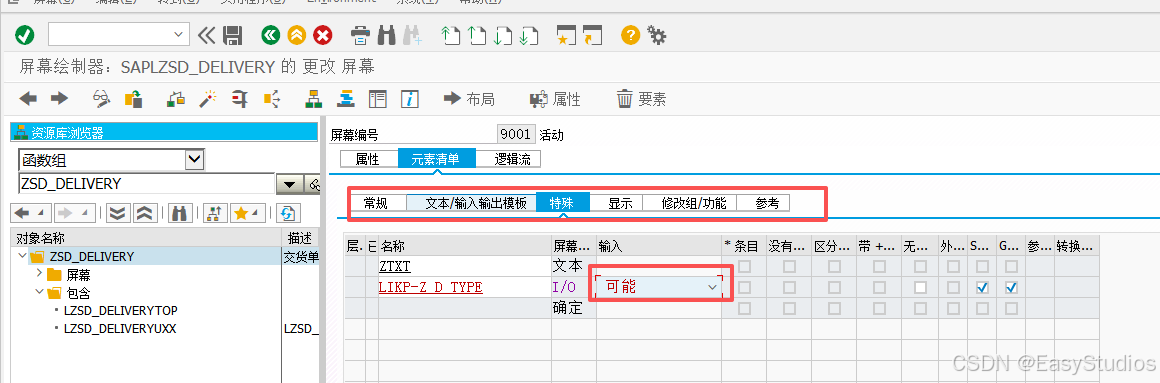Click the Activate magic wand icon
The image size is (1160, 383).
click(209, 98)
